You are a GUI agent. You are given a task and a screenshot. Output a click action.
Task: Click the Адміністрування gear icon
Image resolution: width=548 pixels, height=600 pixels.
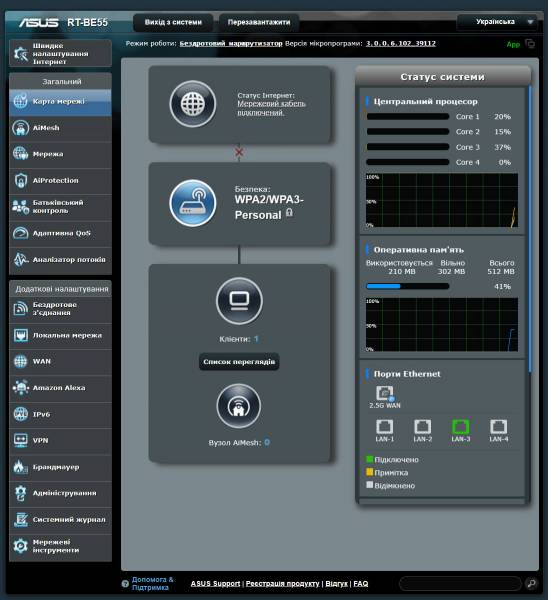pos(21,493)
